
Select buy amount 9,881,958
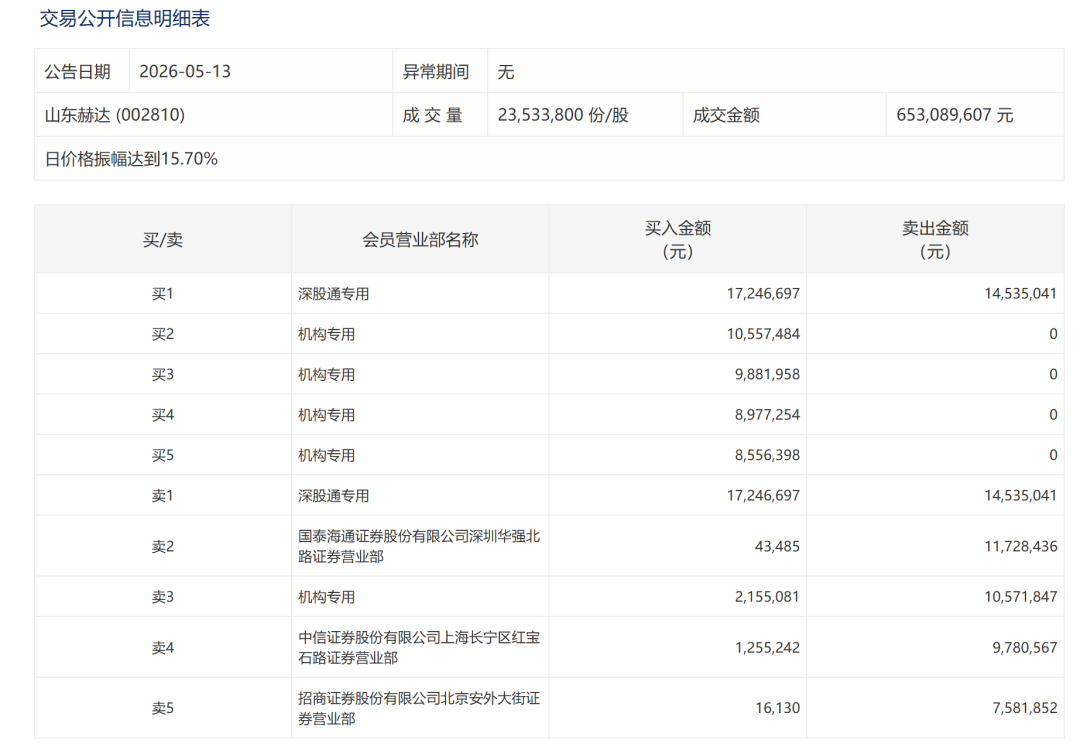(767, 375)
